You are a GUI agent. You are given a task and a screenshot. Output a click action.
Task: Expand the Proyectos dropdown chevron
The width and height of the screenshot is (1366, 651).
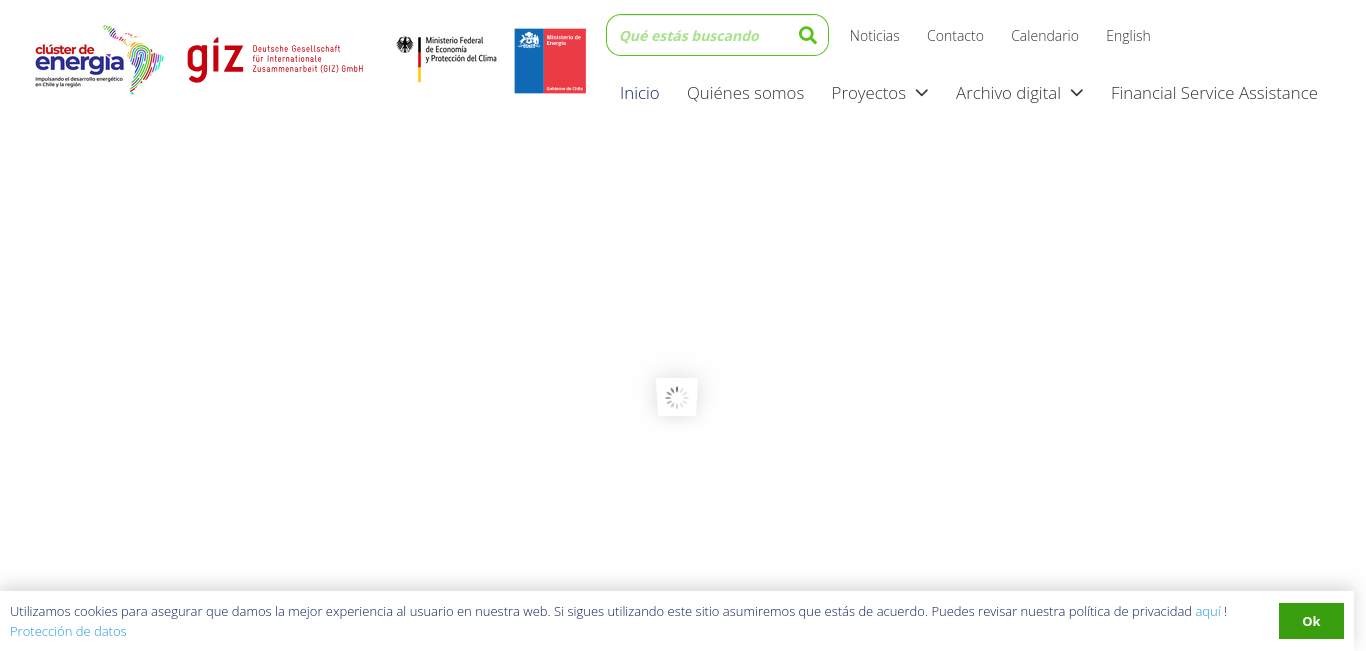pyautogui.click(x=922, y=93)
